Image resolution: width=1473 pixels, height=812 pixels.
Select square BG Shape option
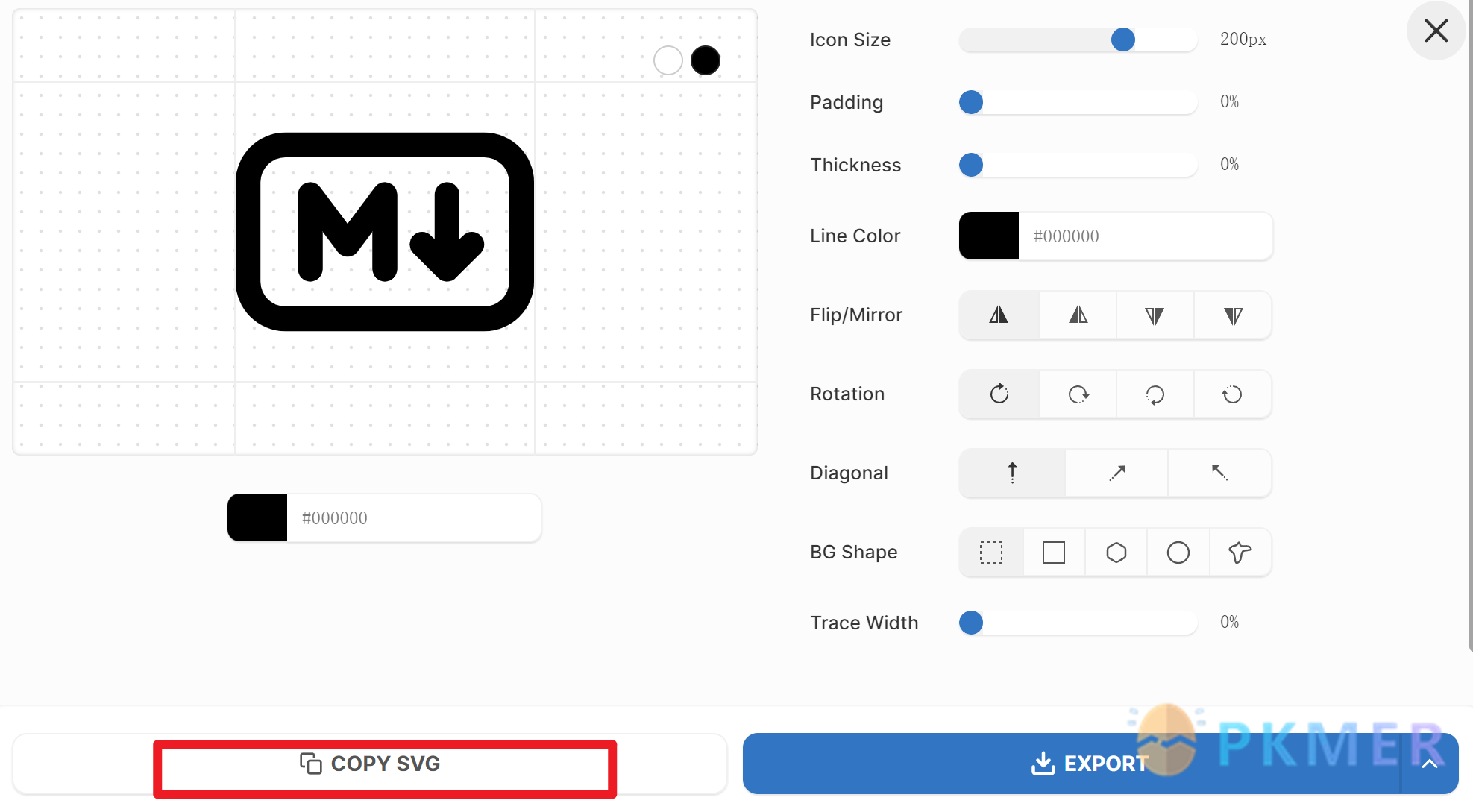point(1054,553)
